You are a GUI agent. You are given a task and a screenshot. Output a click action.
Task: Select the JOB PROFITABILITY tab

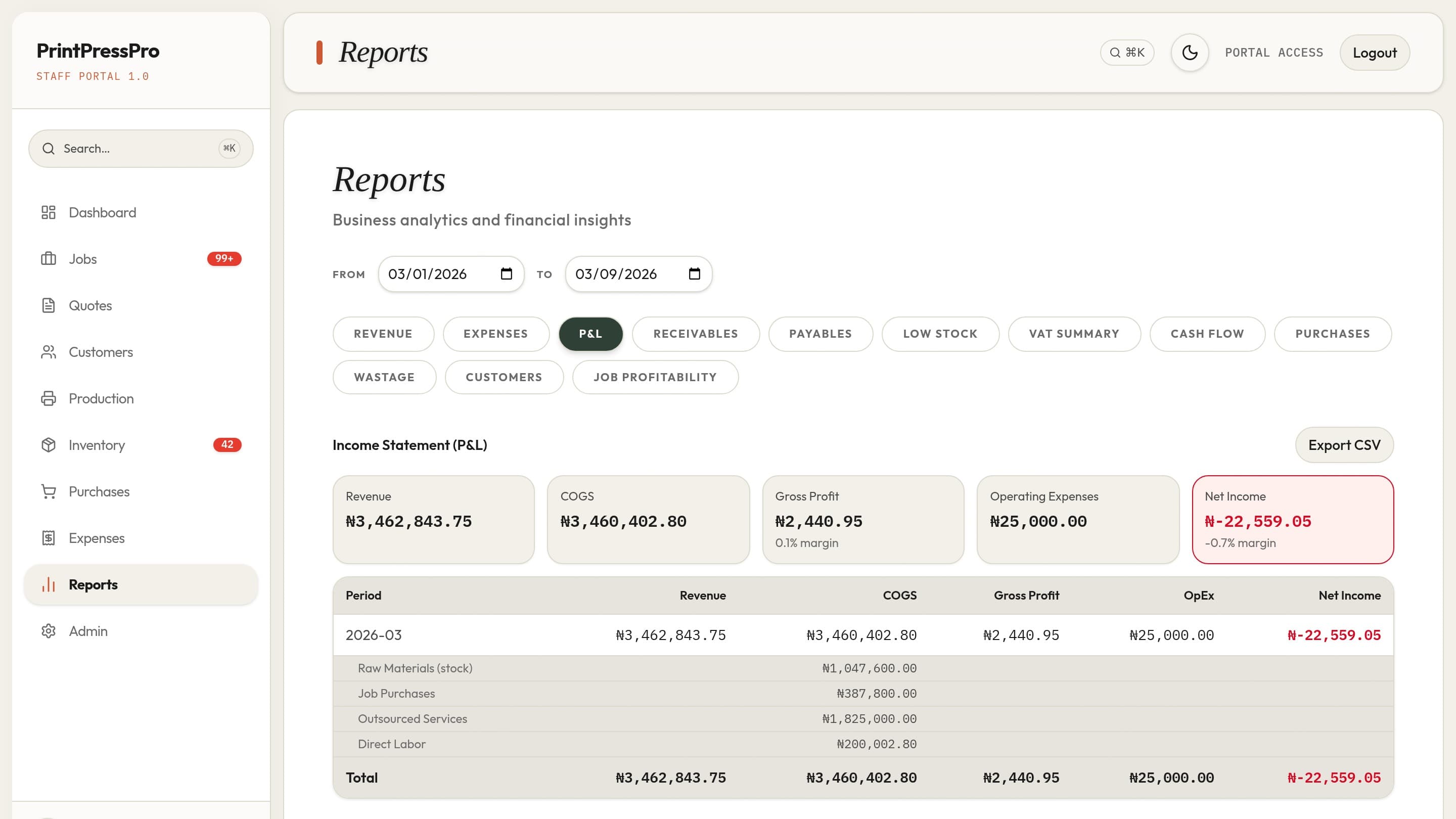coord(656,377)
